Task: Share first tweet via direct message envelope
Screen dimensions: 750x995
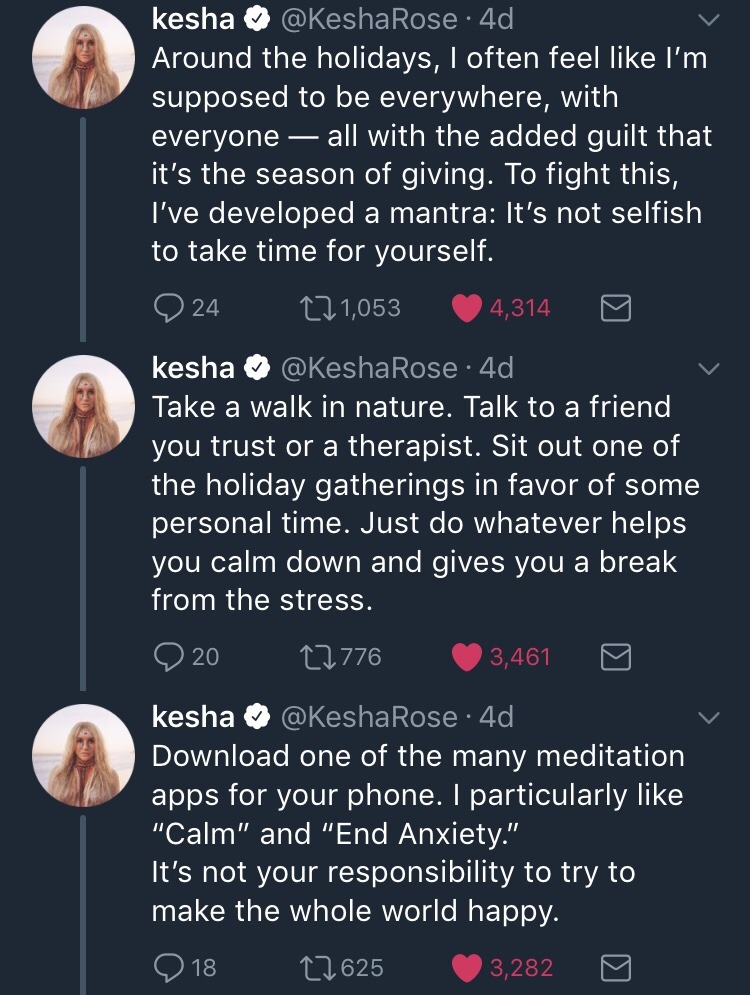Action: [x=615, y=309]
